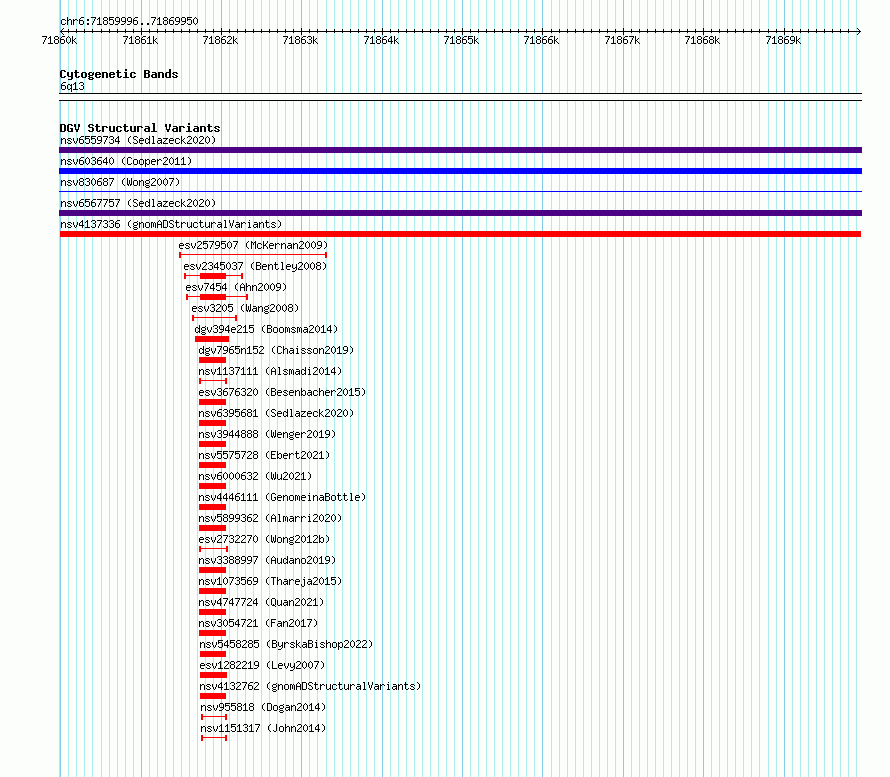Click the 71861k ruler tick label
Viewport: 890px width, 777px height.
(140, 40)
